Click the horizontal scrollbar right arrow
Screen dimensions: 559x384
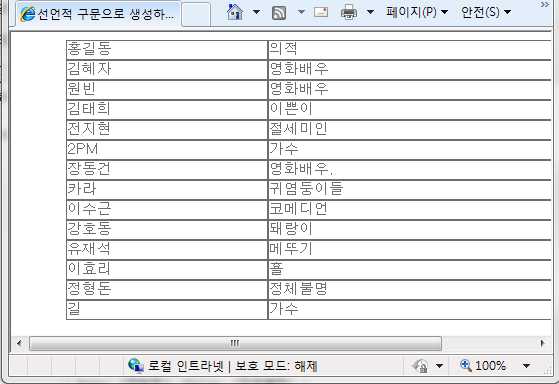point(543,343)
